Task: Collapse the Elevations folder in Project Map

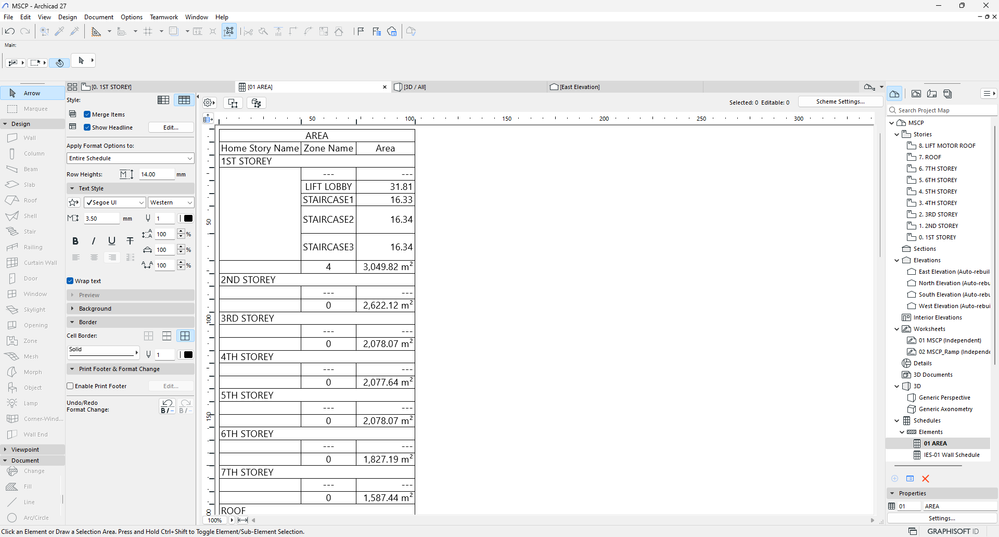Action: coord(897,261)
